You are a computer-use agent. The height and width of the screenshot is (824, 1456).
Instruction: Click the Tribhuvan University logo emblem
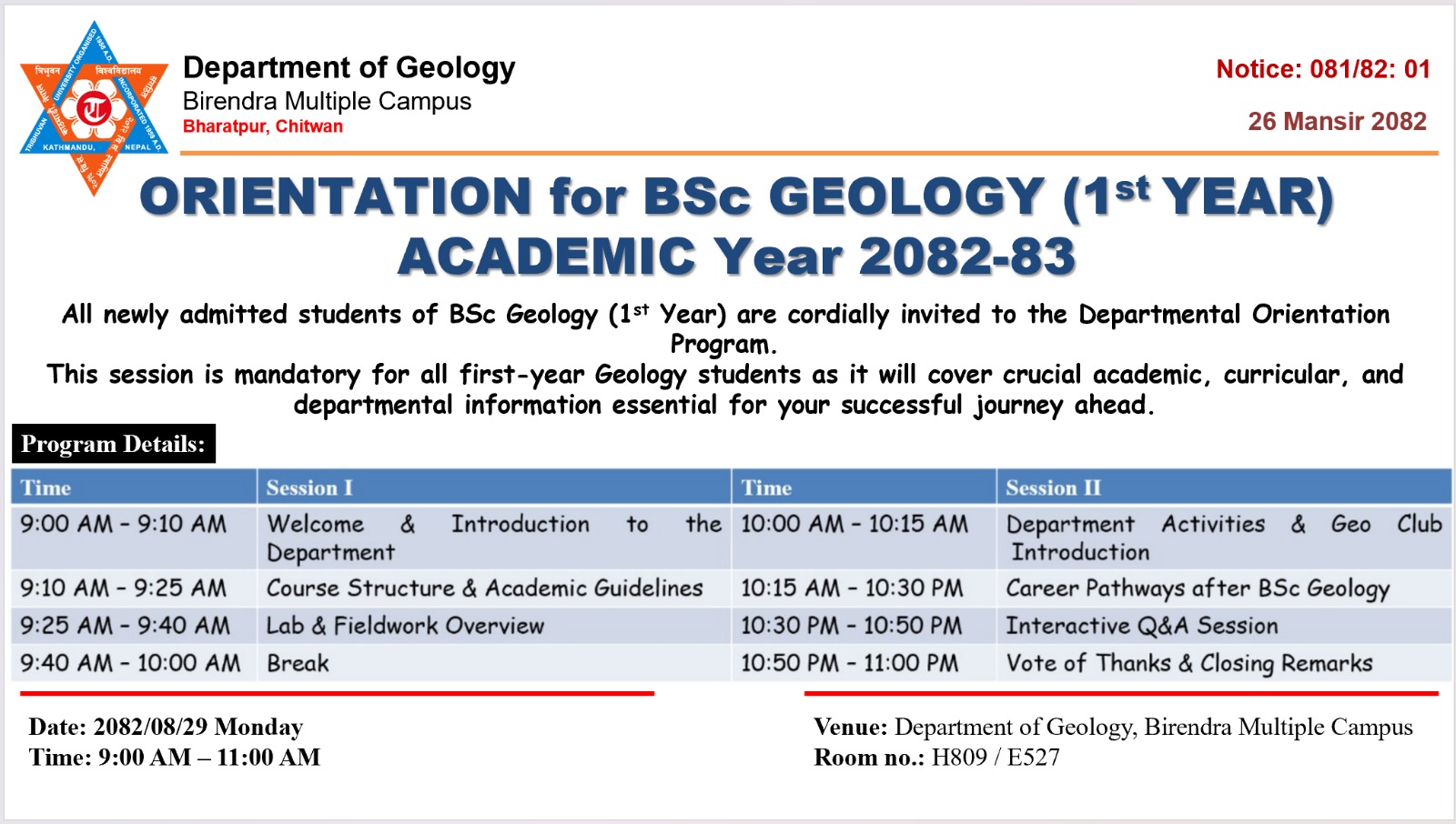click(94, 108)
